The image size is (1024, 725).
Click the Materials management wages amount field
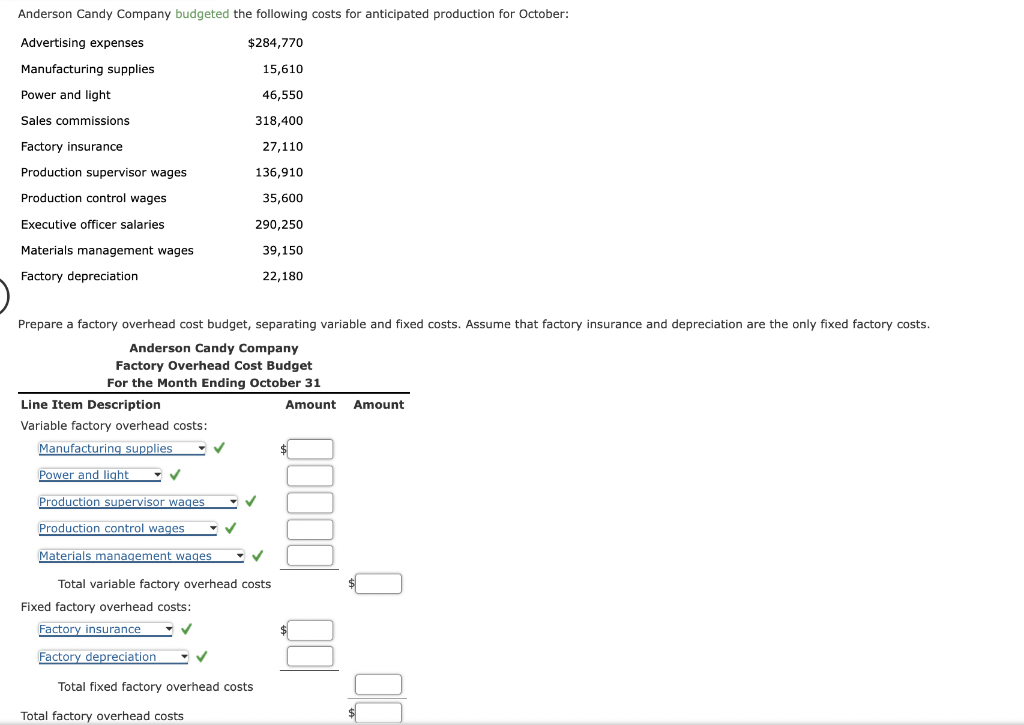point(310,556)
